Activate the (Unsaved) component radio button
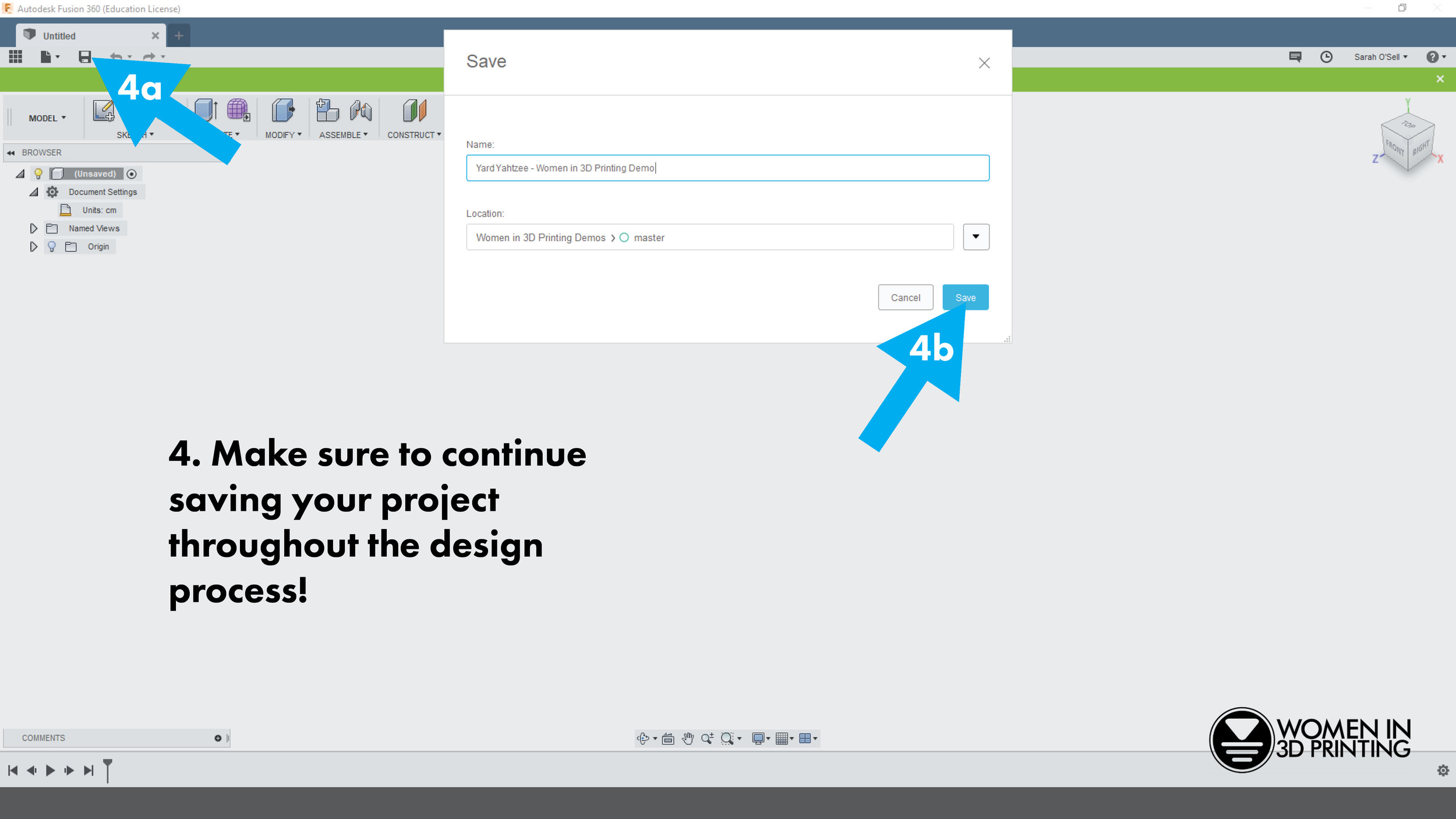The height and width of the screenshot is (819, 1456). (132, 174)
